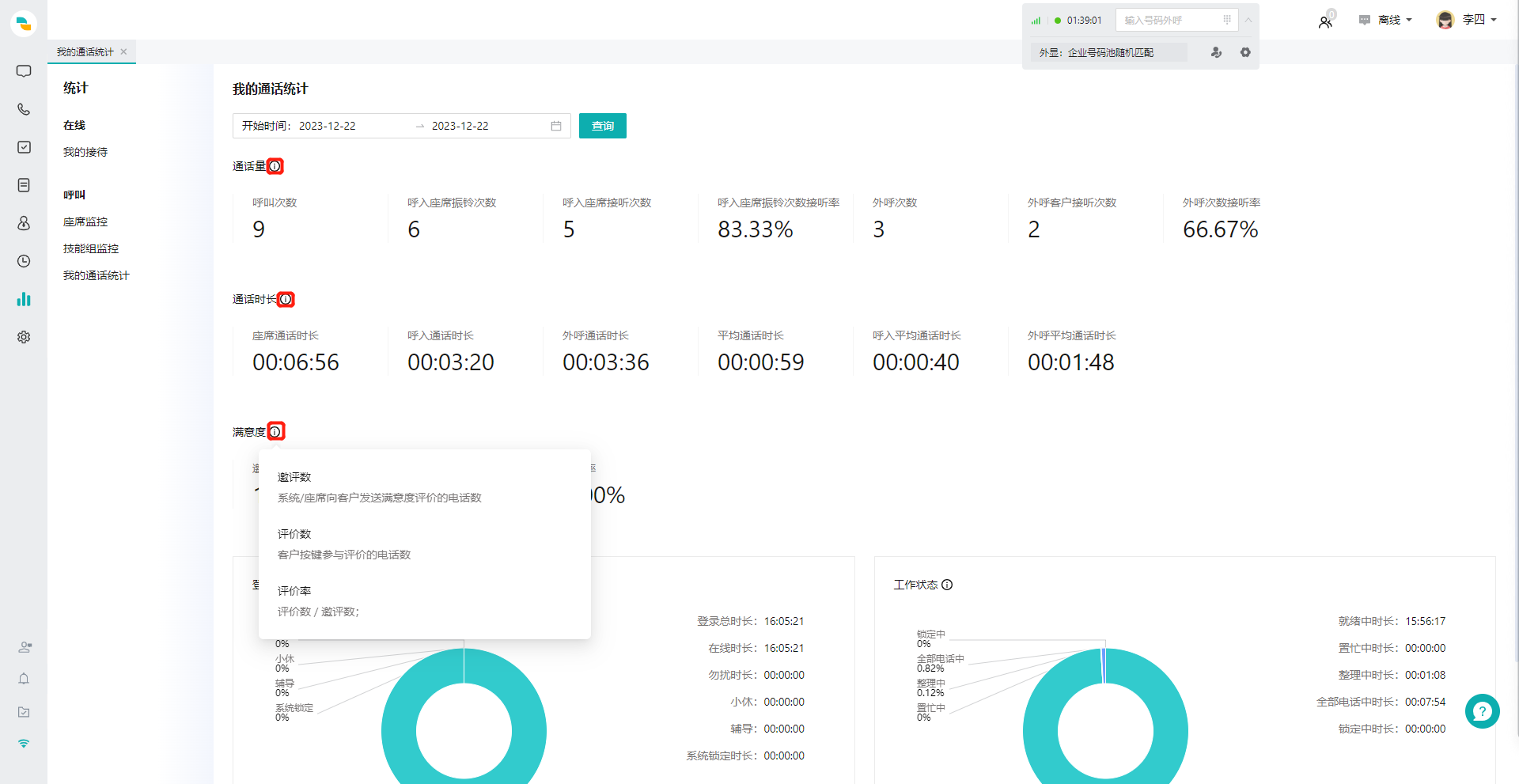Click the info icon next to 通话量
Image resolution: width=1519 pixels, height=784 pixels.
[x=275, y=166]
